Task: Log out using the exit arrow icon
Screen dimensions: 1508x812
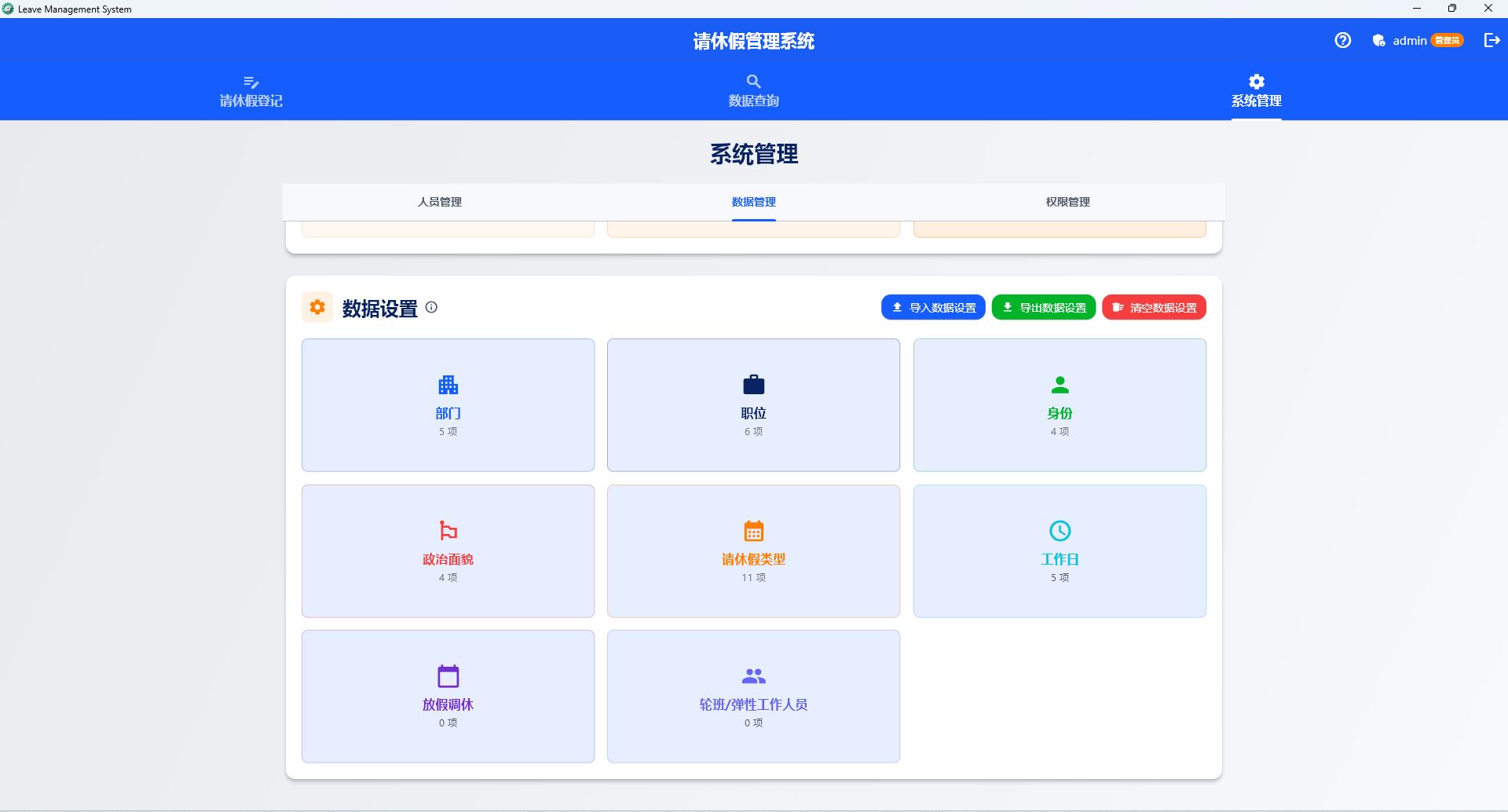Action: point(1490,40)
